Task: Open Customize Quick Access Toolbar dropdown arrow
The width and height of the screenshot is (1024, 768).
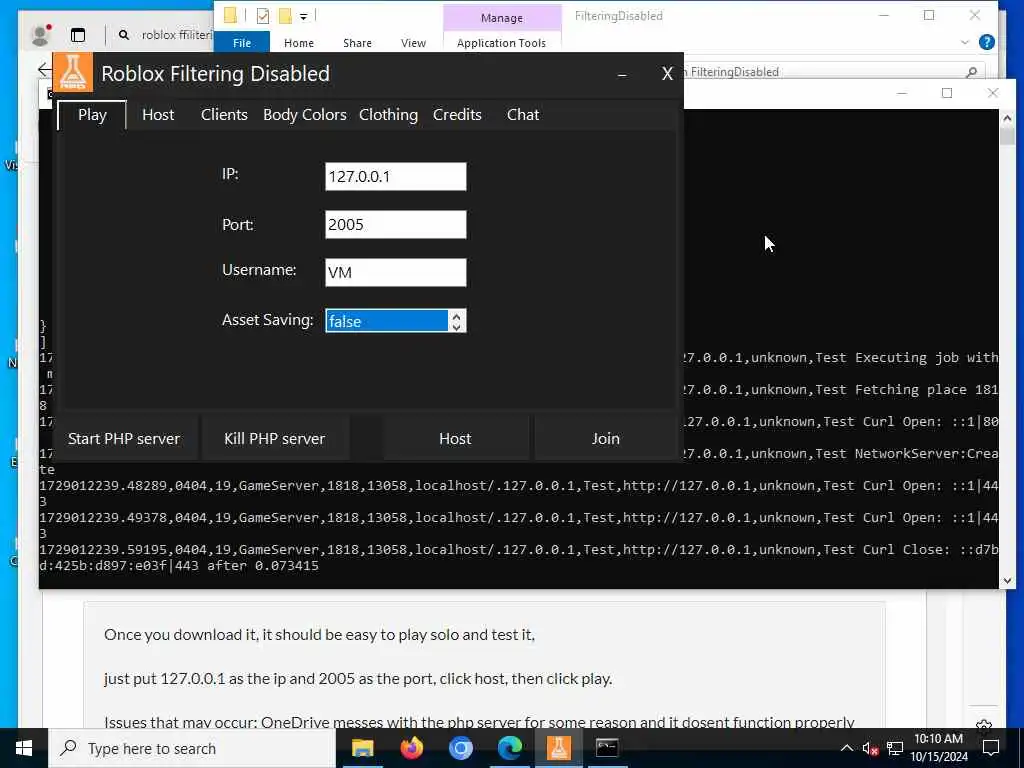Action: [x=304, y=16]
